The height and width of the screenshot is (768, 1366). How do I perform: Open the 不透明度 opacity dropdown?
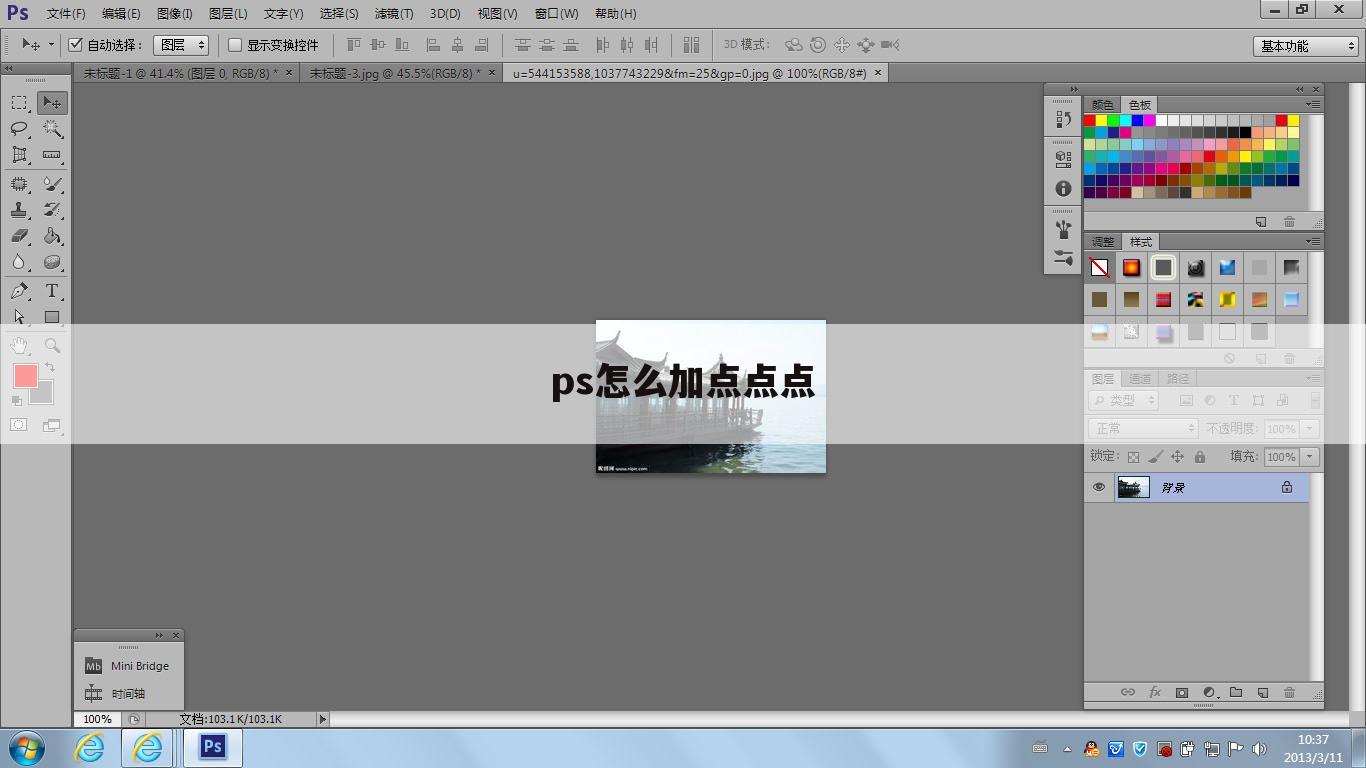pyautogui.click(x=1310, y=429)
